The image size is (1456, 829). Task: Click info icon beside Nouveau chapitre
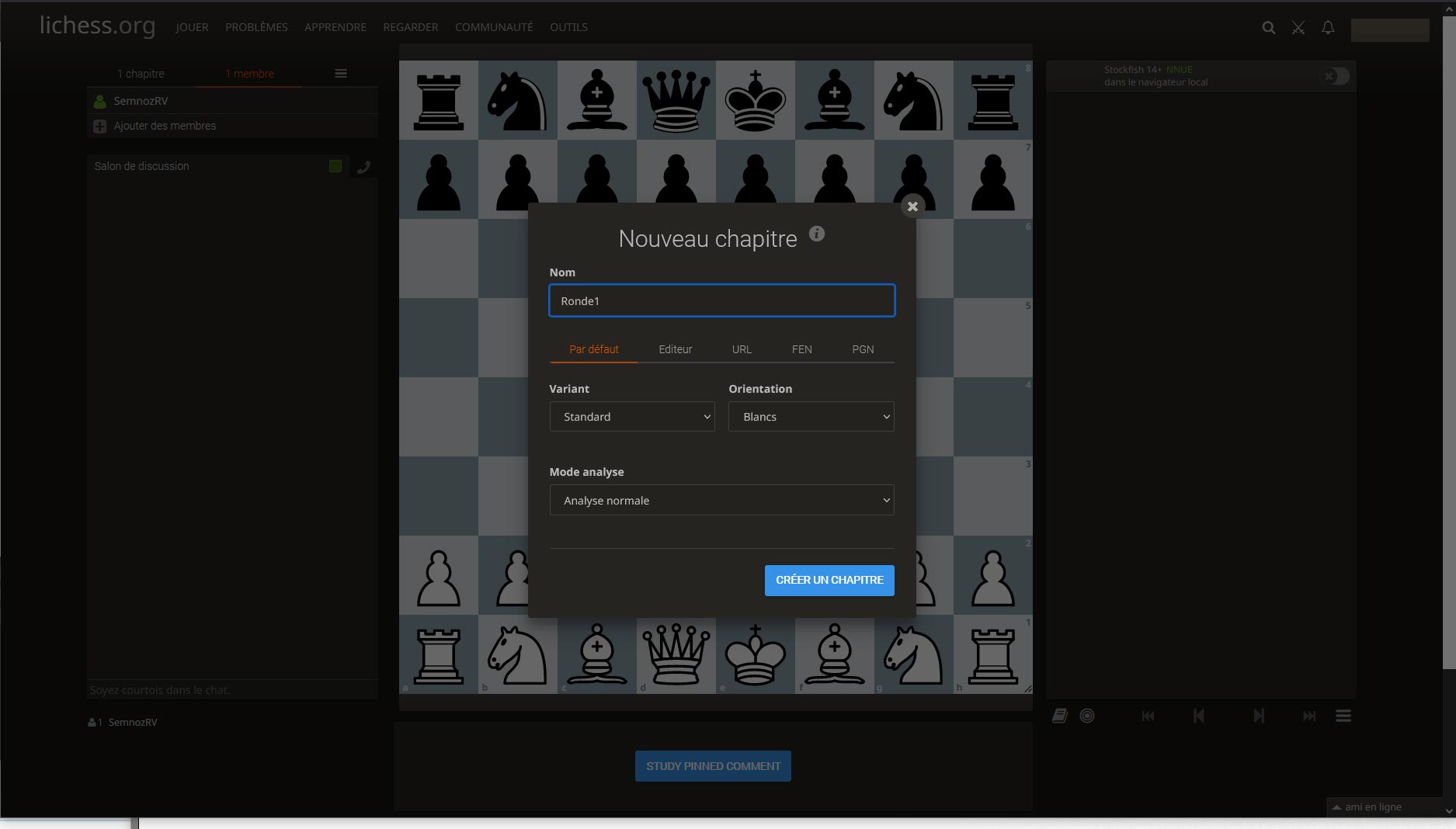816,234
